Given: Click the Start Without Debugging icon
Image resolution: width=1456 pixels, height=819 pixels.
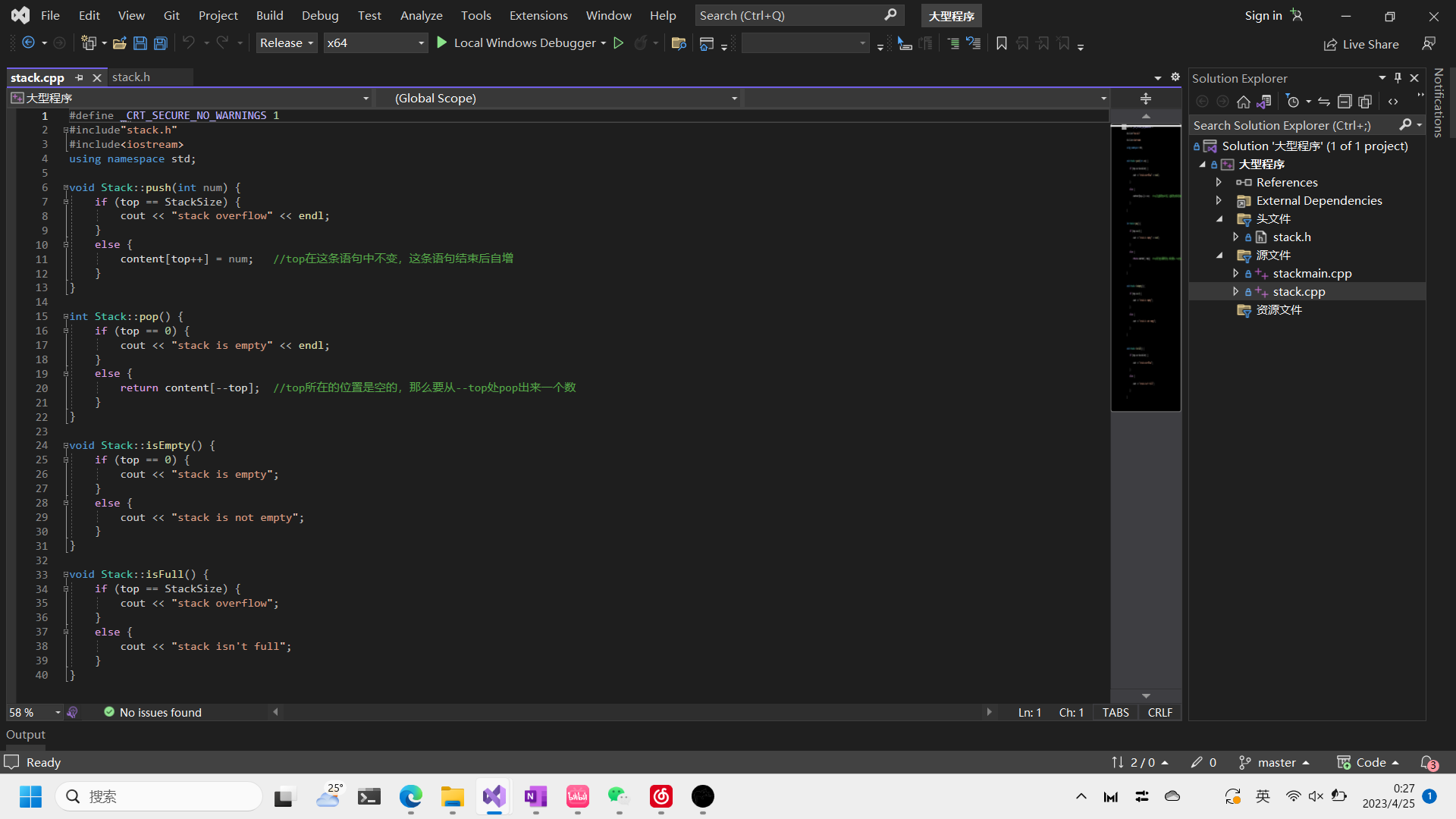Looking at the screenshot, I should pyautogui.click(x=619, y=43).
